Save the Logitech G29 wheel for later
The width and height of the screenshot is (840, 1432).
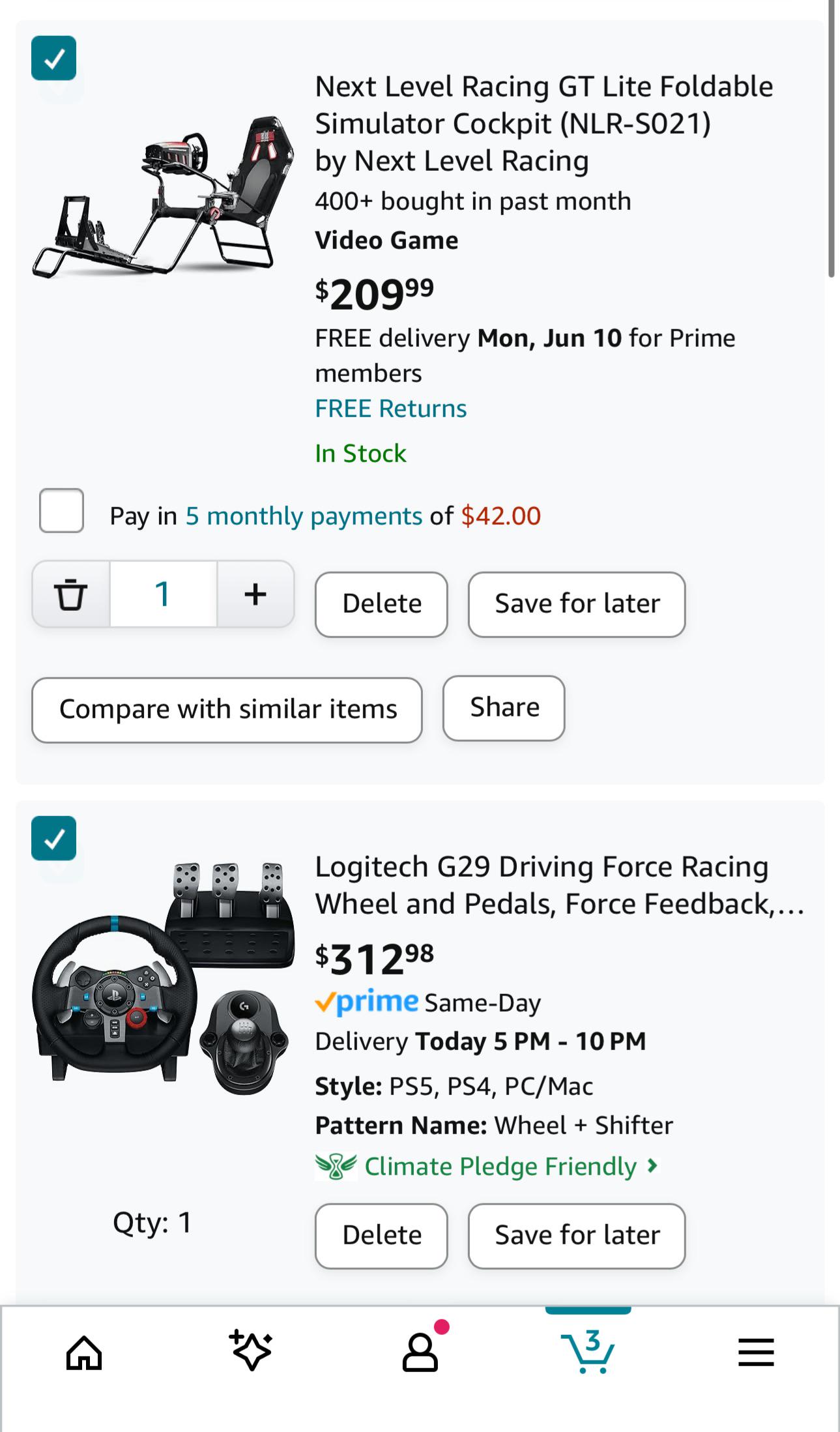(577, 1236)
